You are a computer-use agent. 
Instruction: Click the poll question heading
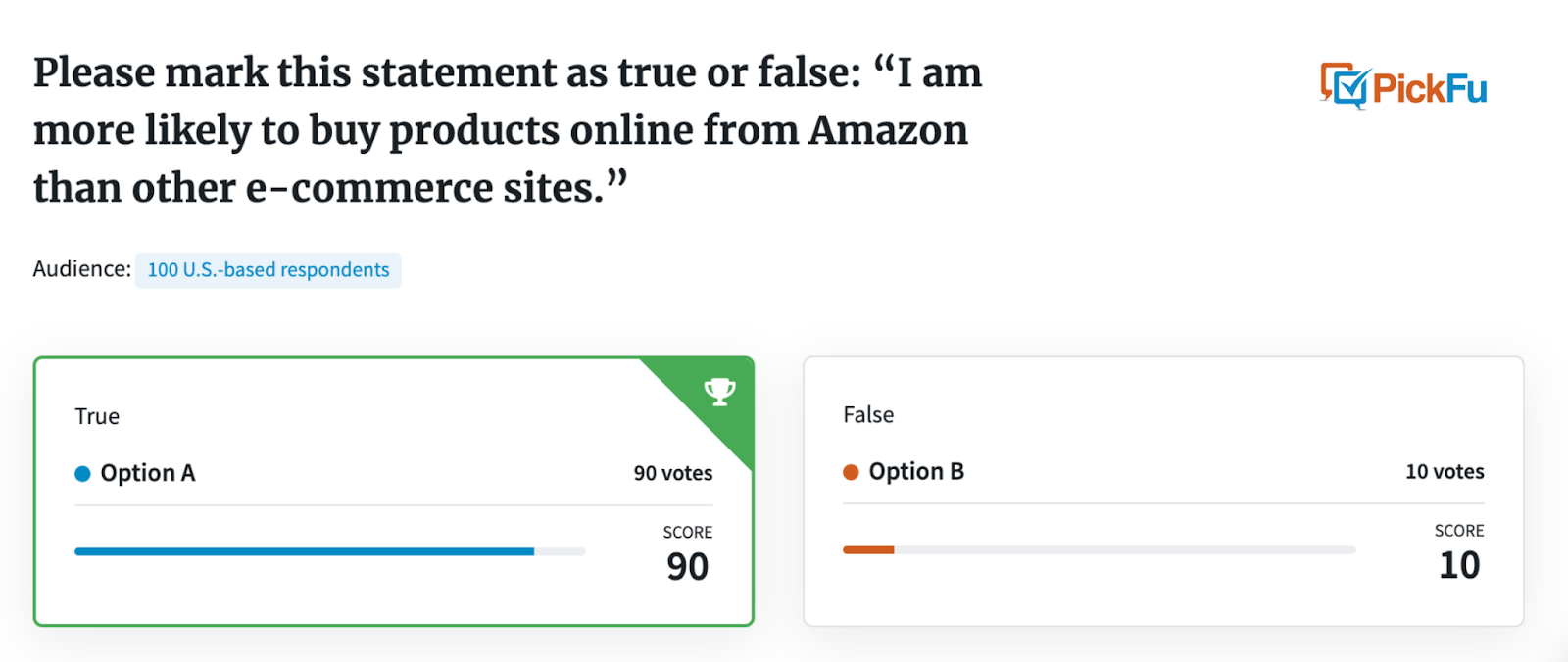[x=508, y=130]
